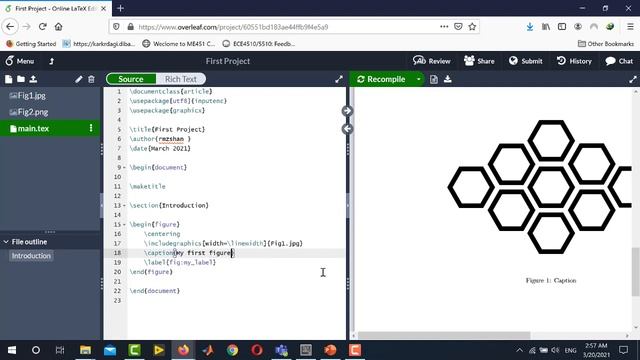640x360 pixels.
Task: Click the Recompile button
Action: [381, 79]
